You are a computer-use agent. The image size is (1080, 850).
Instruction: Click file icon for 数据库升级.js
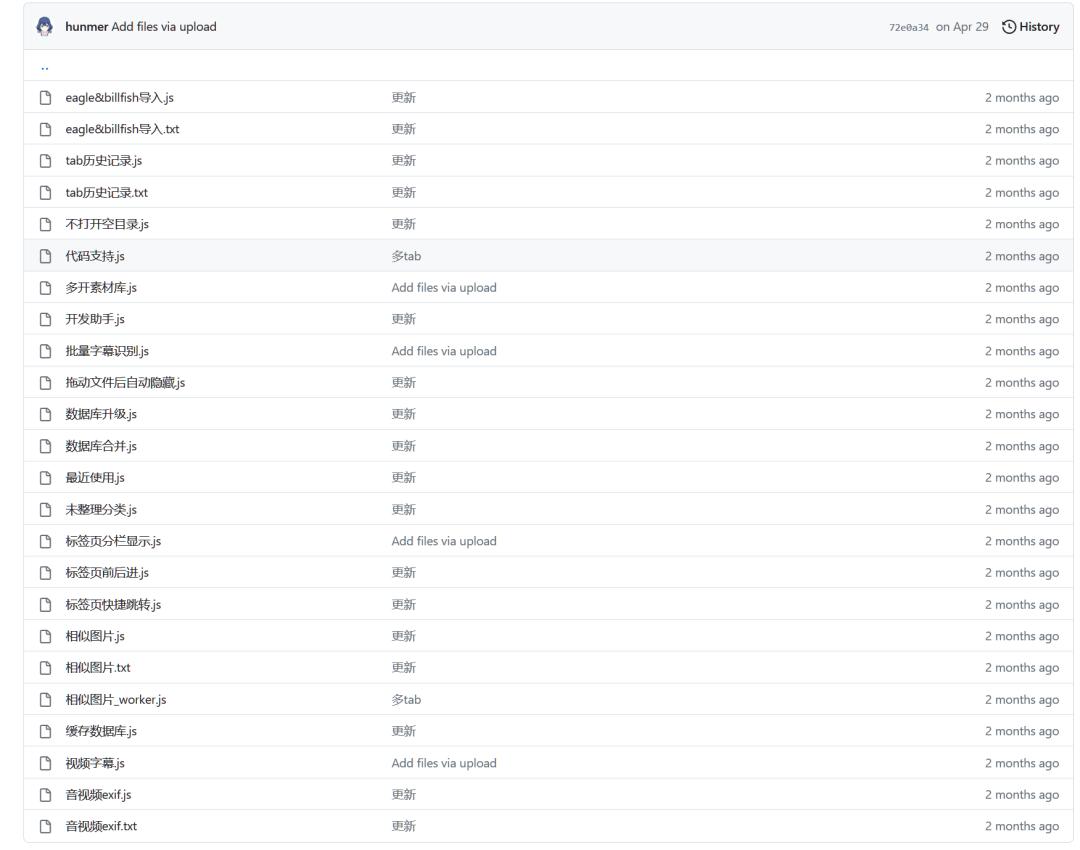(x=45, y=415)
